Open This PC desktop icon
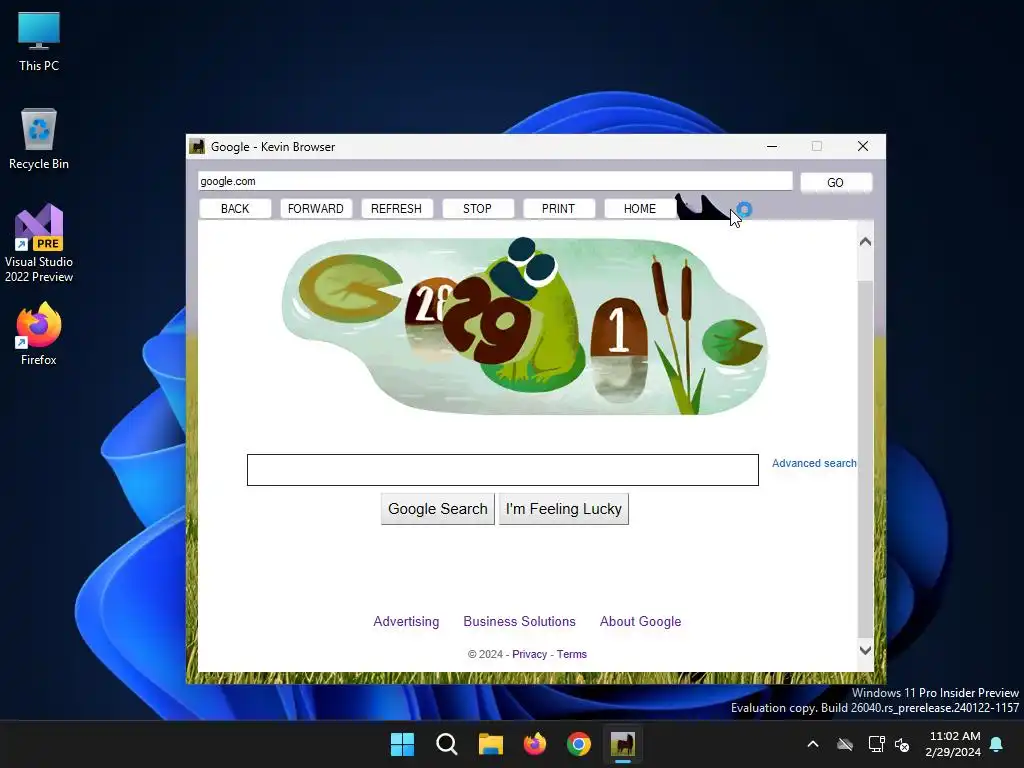The image size is (1024, 768). point(39,42)
